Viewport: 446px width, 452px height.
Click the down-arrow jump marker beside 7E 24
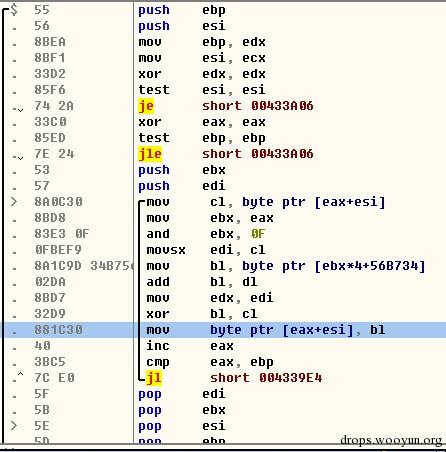(x=20, y=158)
